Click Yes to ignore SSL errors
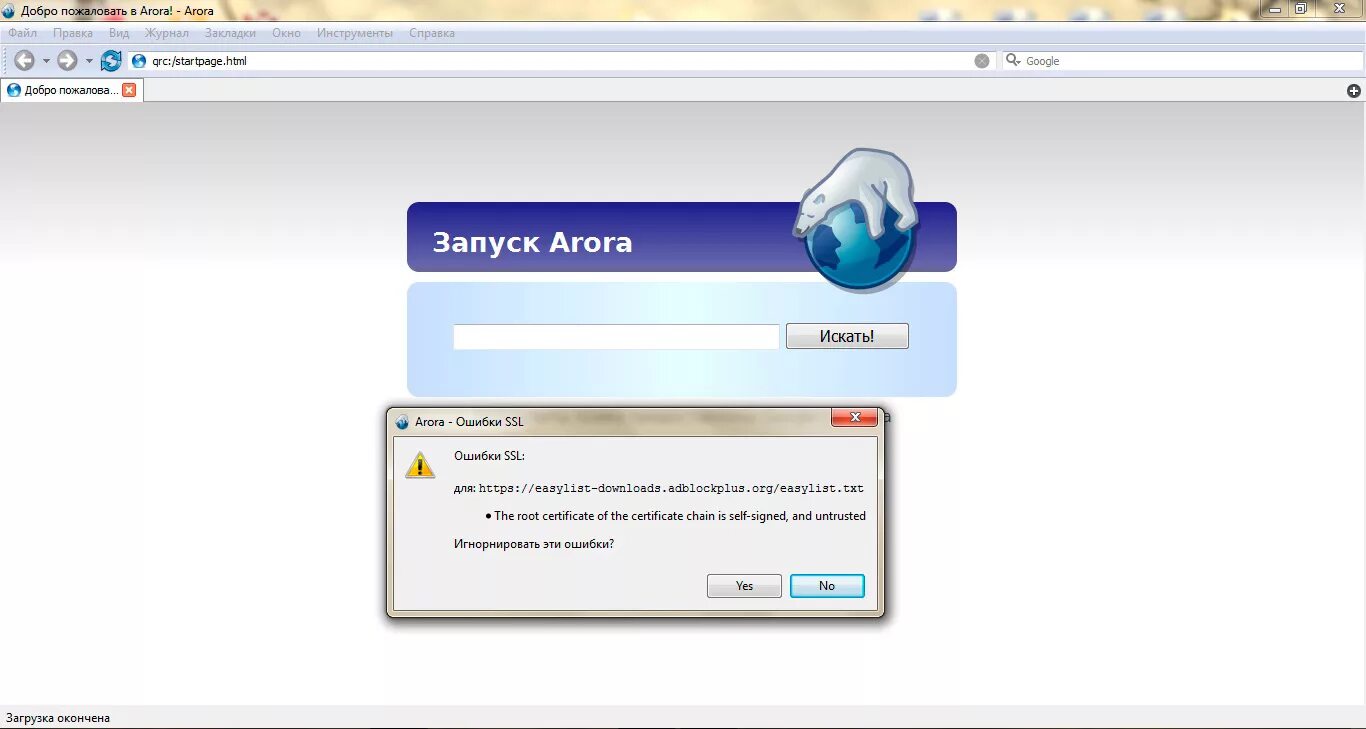Screen dimensions: 1366x729 tap(744, 586)
